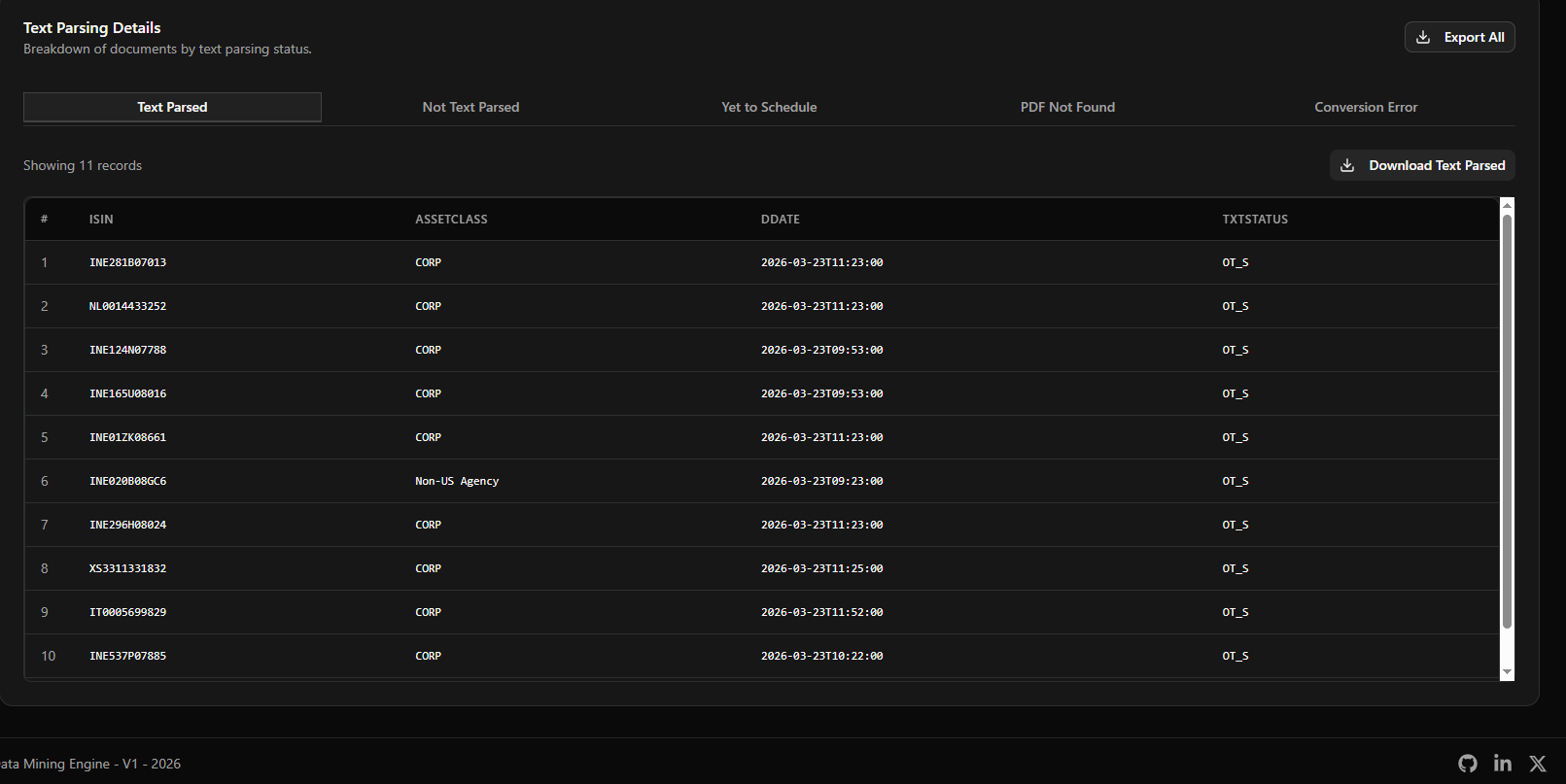View the Conversion Error tab
The height and width of the screenshot is (784, 1566).
pyautogui.click(x=1366, y=107)
